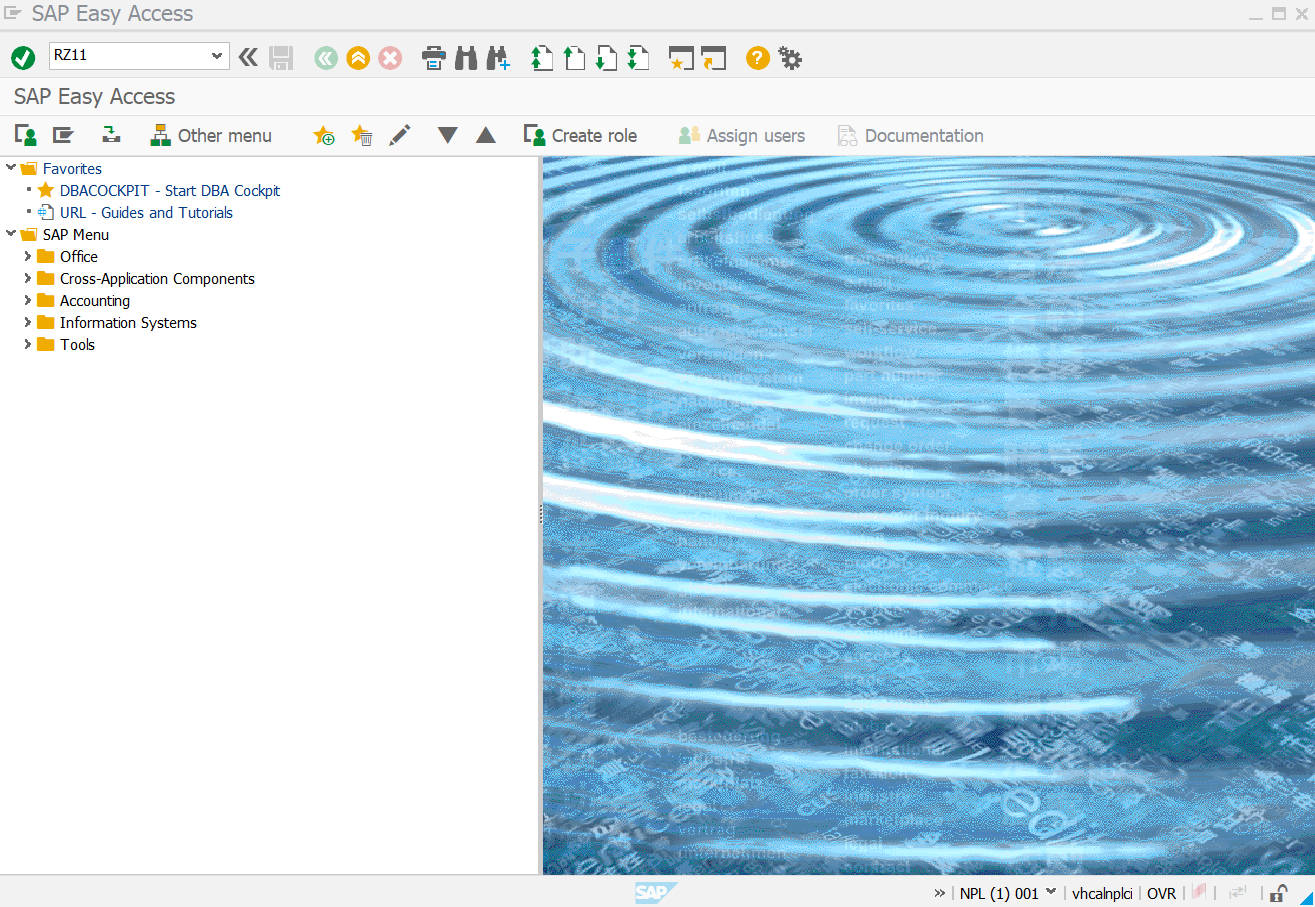Select the Information Systems tree item
This screenshot has height=907, width=1315.
(128, 322)
